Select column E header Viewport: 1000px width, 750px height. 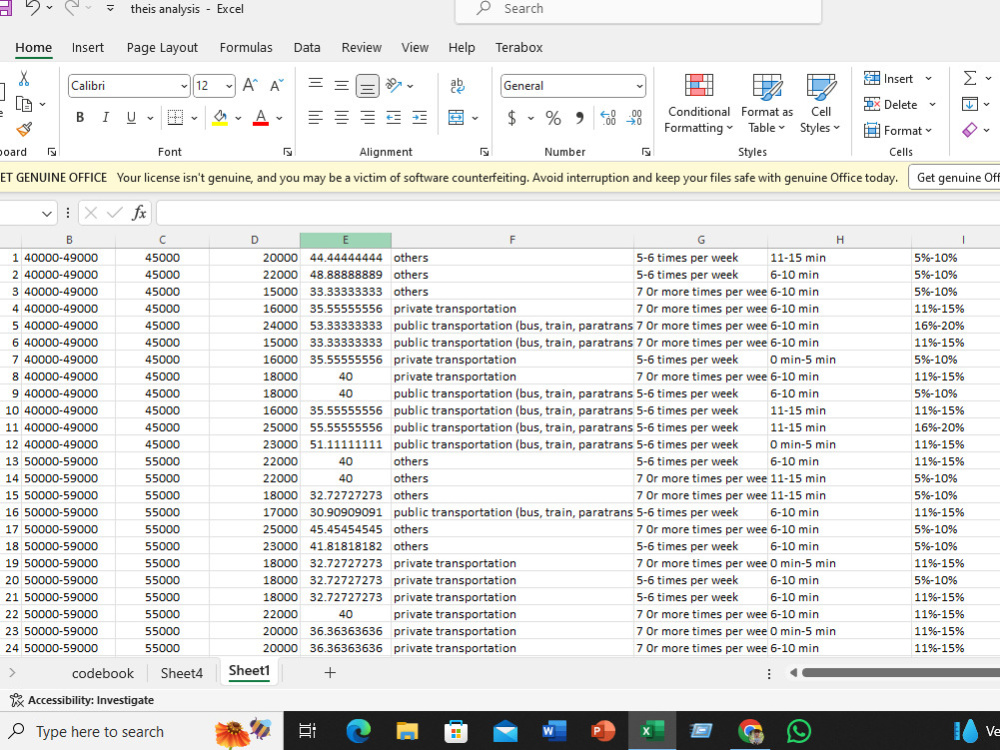345,240
